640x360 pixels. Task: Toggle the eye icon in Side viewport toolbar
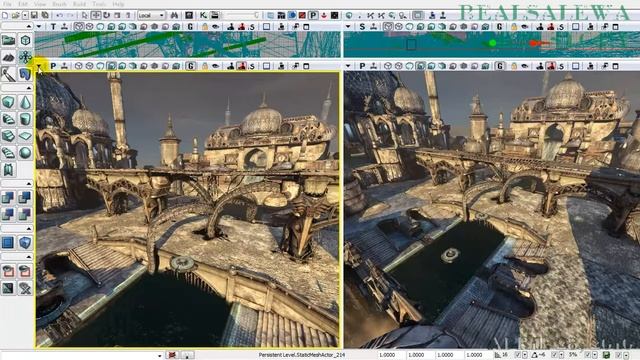(524, 27)
